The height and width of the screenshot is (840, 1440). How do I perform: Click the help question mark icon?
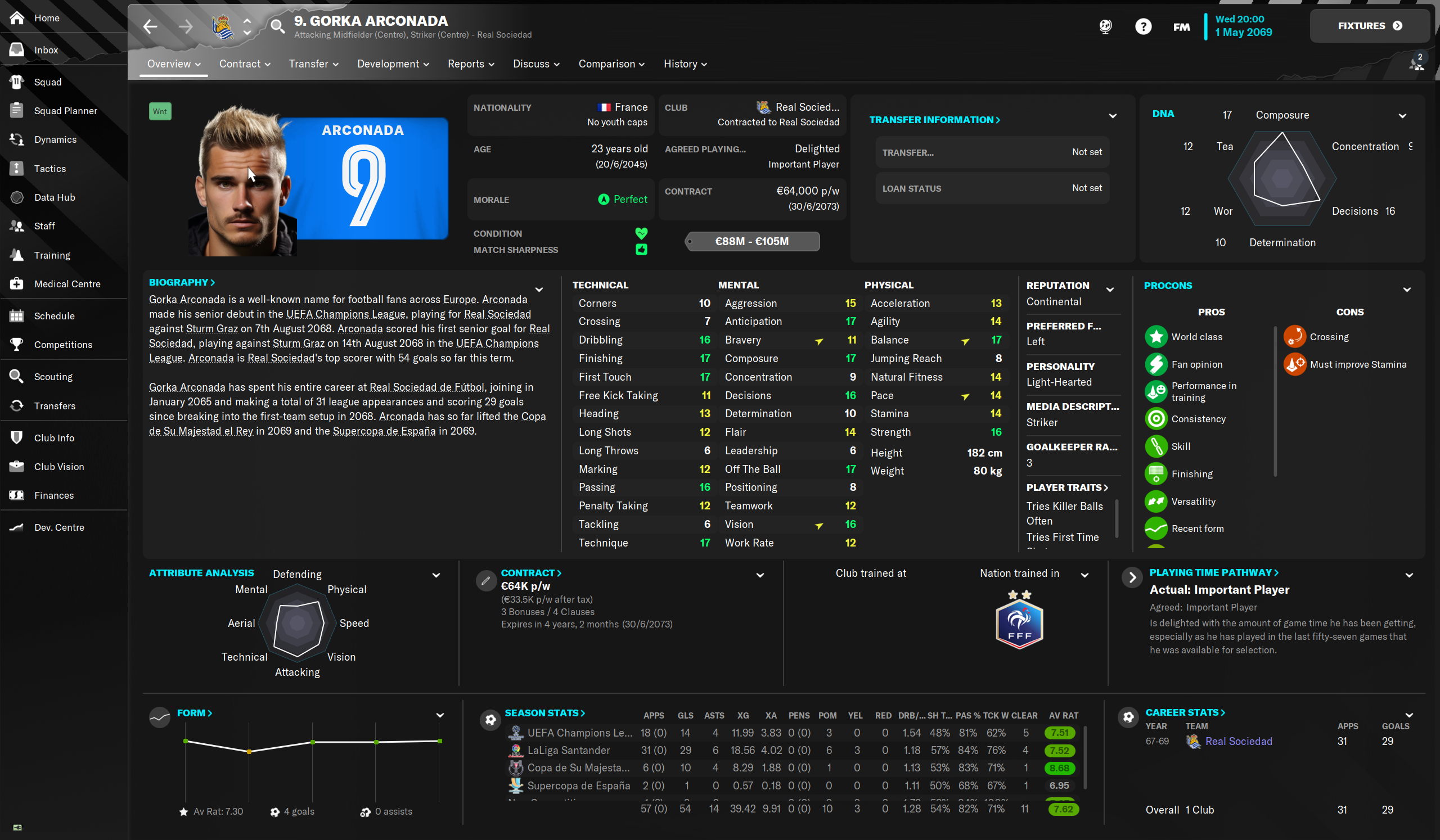tap(1143, 26)
